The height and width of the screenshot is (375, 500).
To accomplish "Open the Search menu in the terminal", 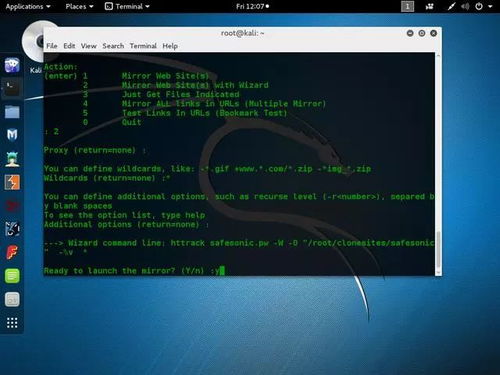I will [113, 46].
